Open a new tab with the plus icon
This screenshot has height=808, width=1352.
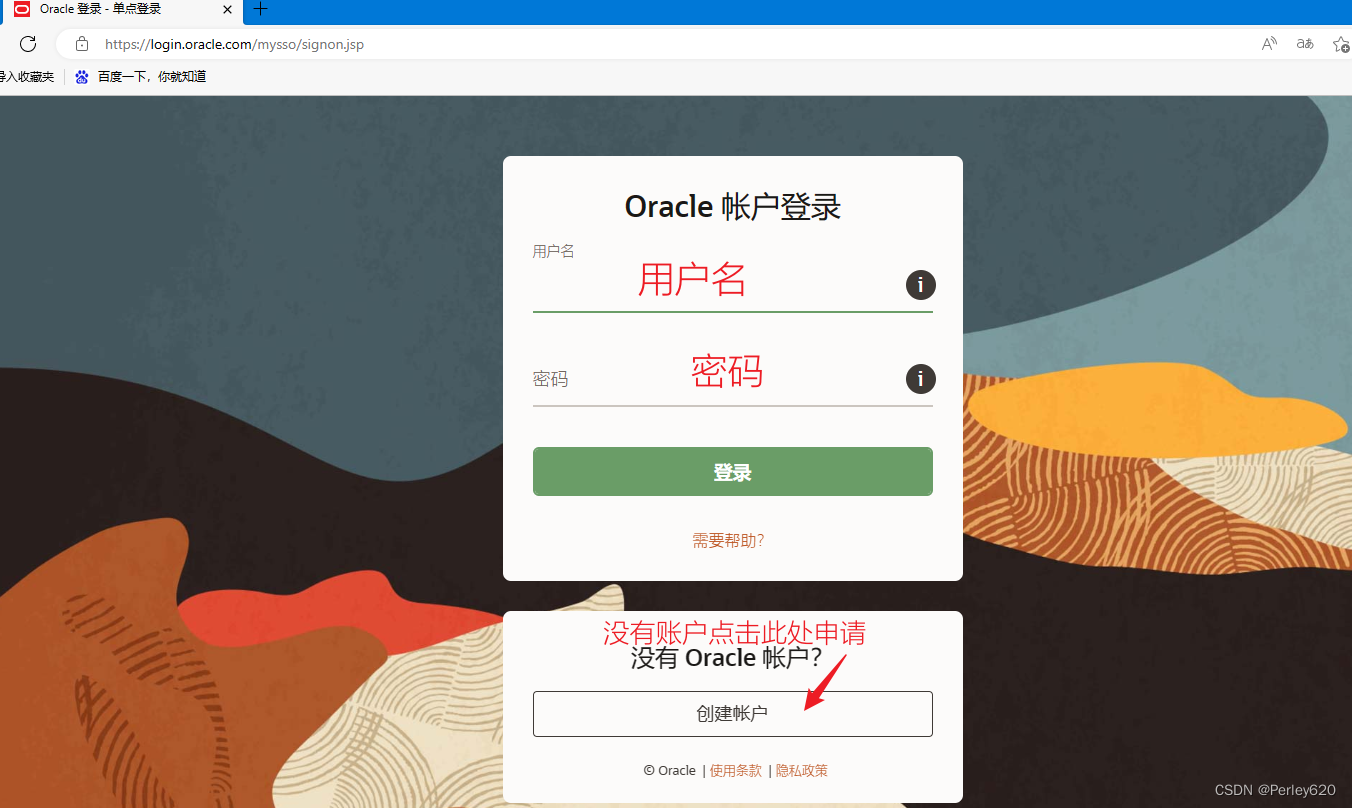[261, 9]
